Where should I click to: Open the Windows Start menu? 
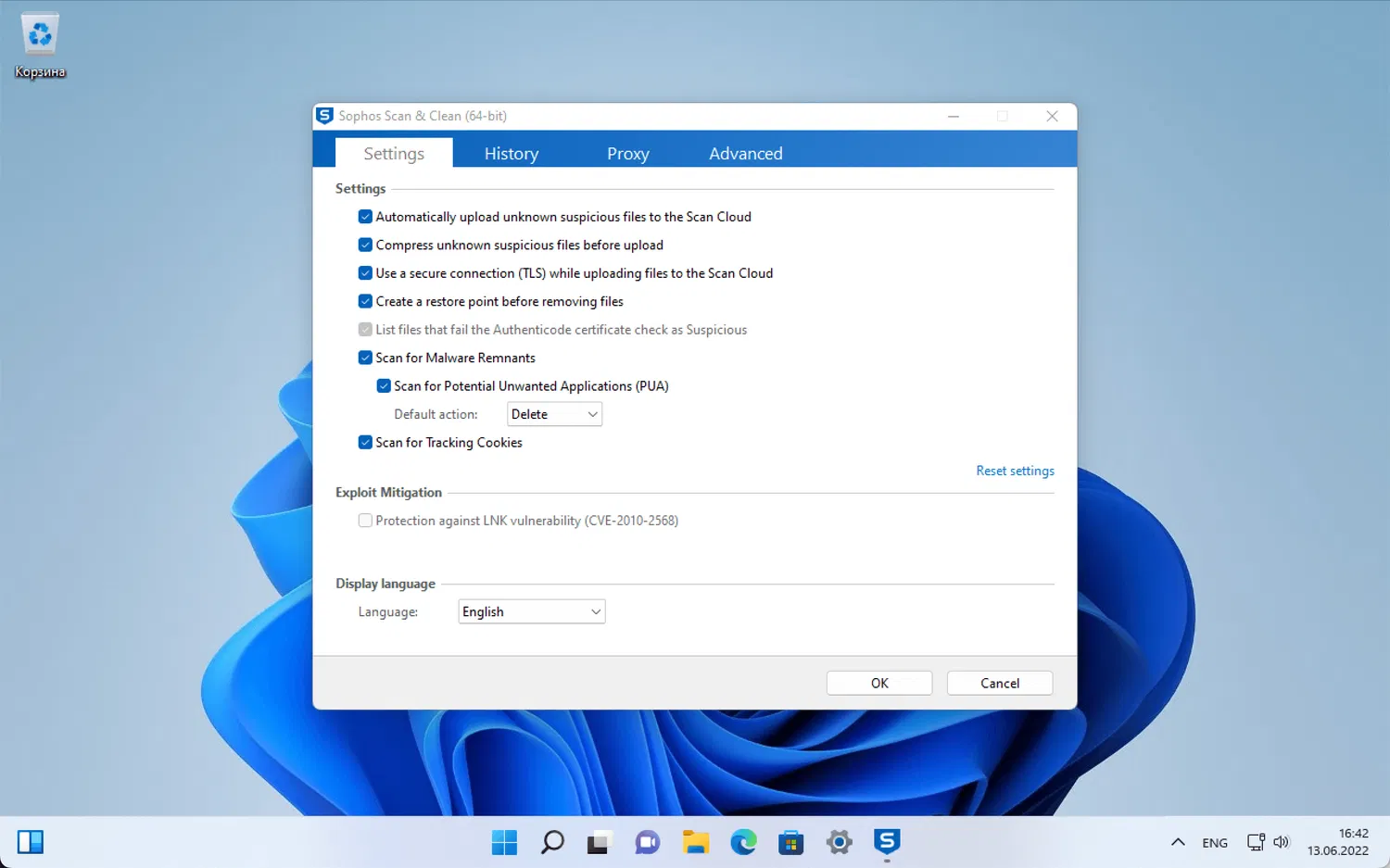pos(504,842)
